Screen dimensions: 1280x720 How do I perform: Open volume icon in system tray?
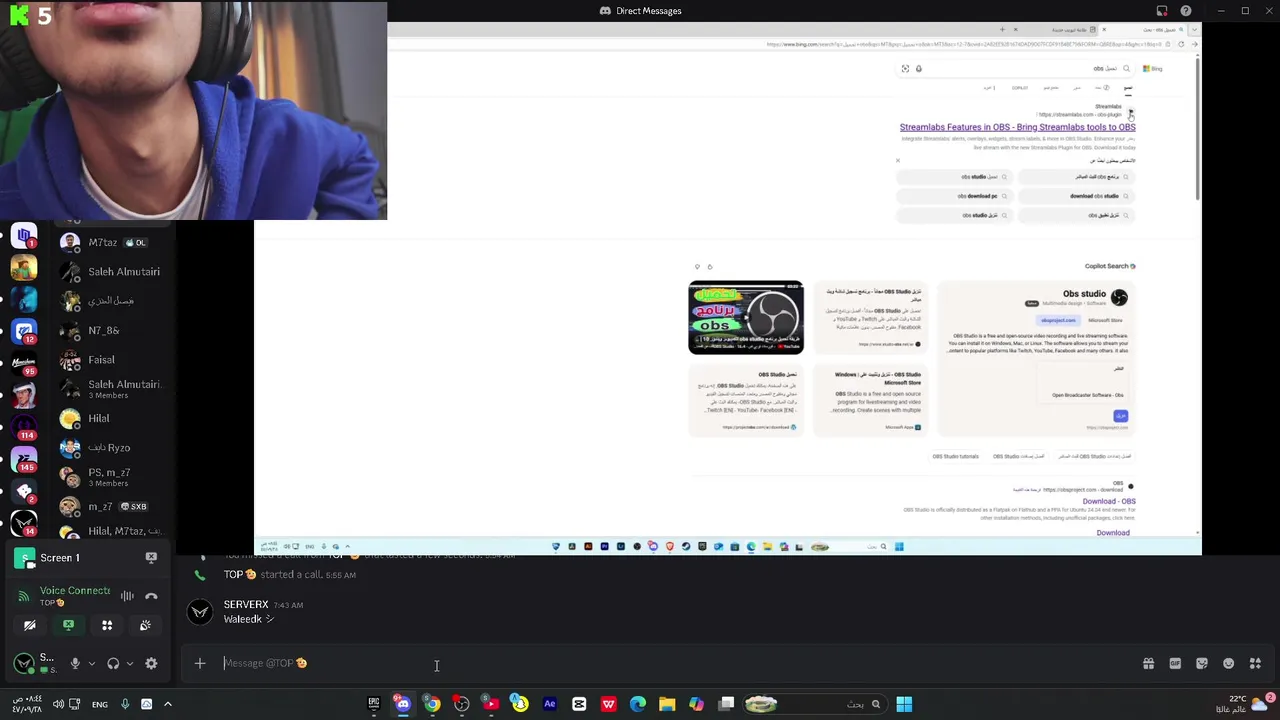click(x=58, y=704)
